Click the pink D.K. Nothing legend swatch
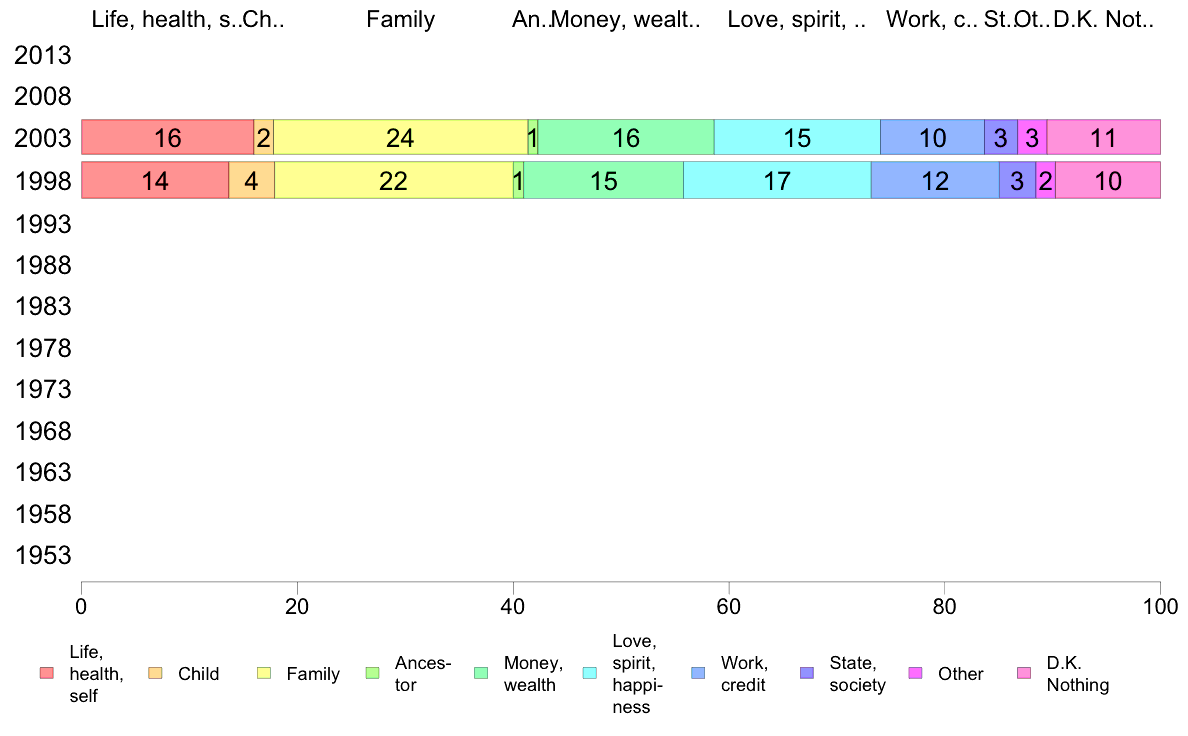 (1024, 674)
